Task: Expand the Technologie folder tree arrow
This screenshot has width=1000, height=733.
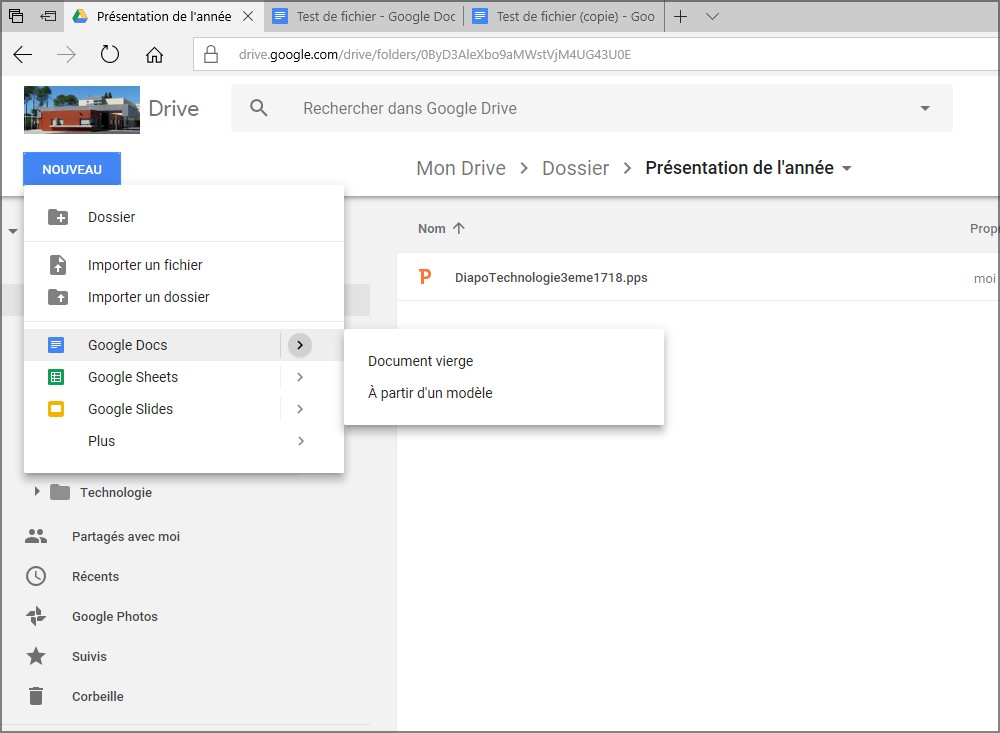Action: (36, 491)
